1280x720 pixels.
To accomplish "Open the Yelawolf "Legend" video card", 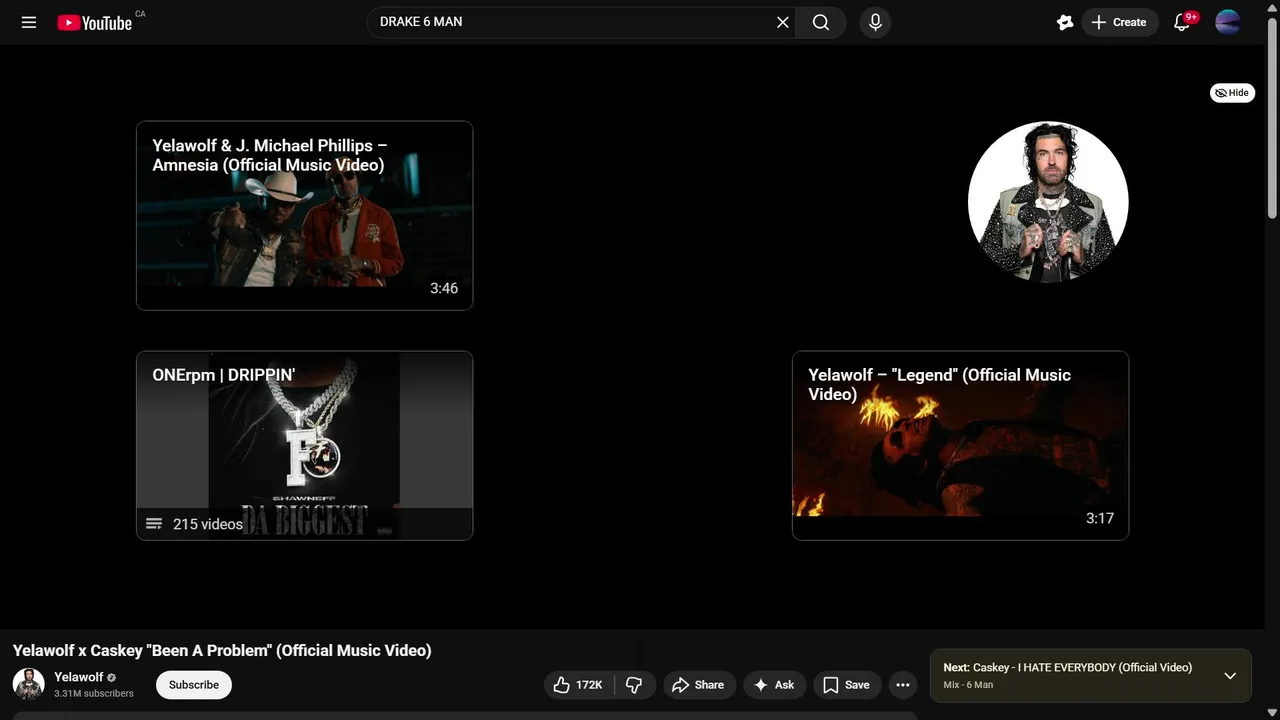I will click(961, 445).
